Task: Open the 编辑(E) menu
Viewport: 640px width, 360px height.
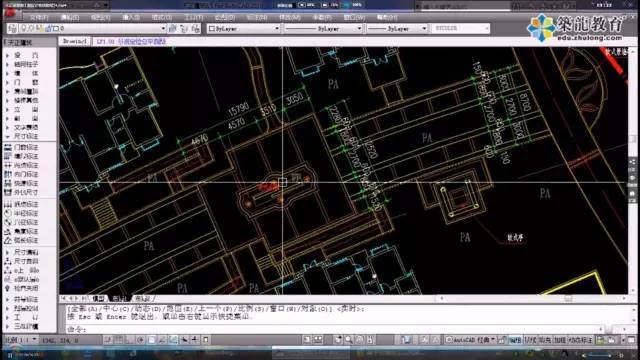Action: [70, 18]
